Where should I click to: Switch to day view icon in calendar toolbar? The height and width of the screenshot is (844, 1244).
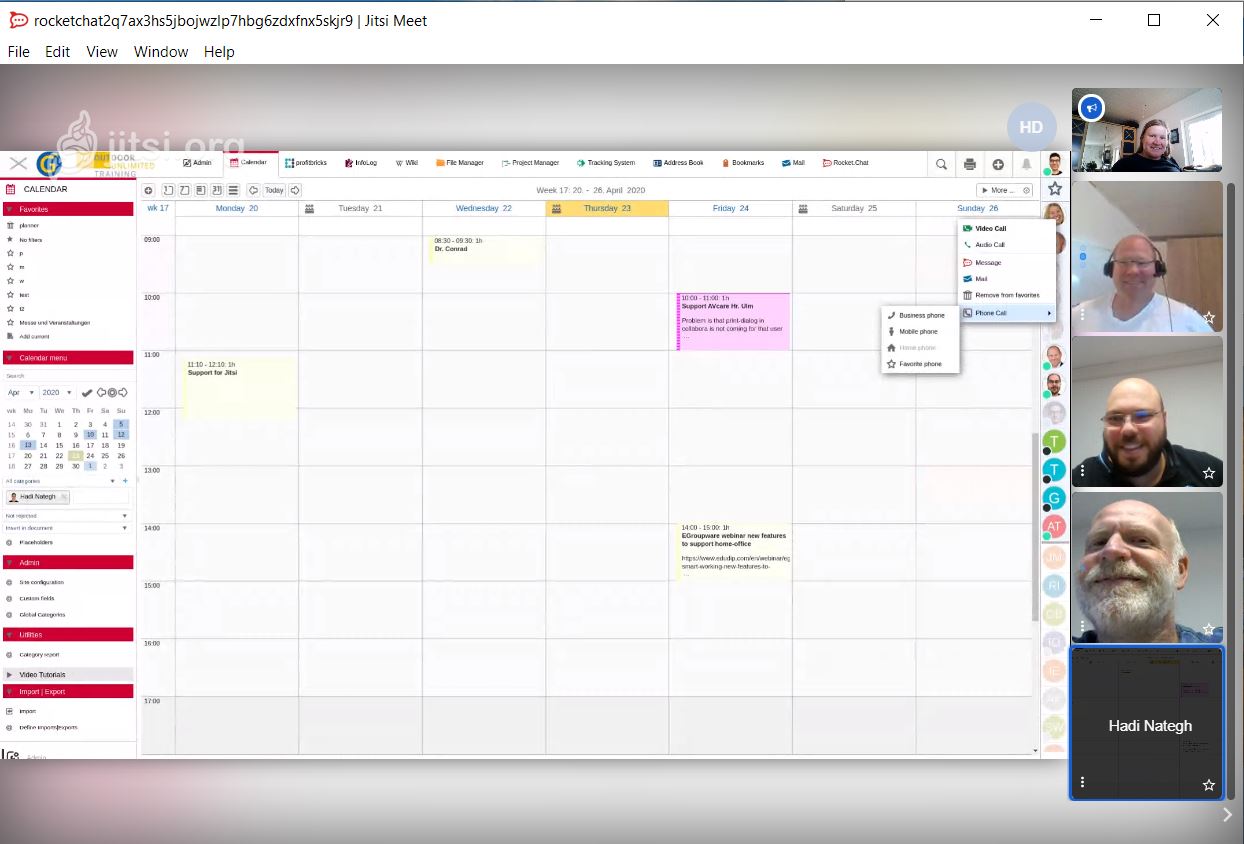coord(168,190)
